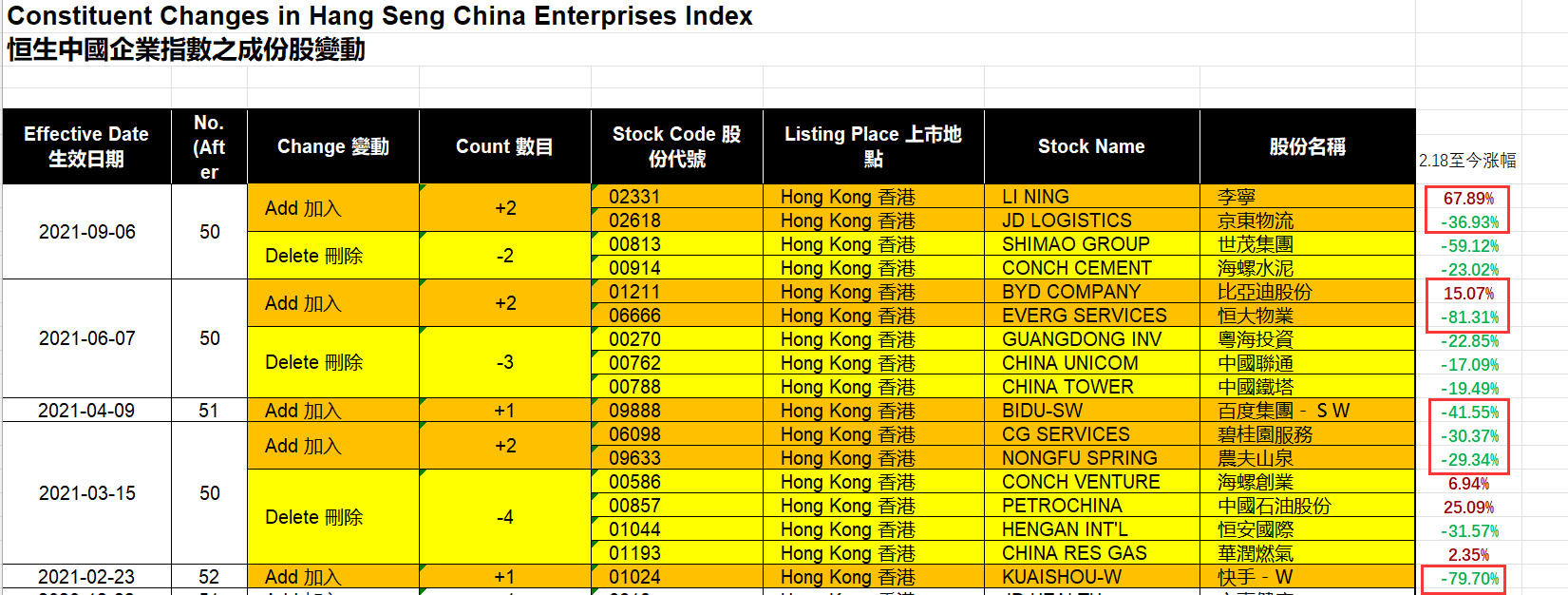
Task: Click the -81.31% percentage cell
Action: (x=1469, y=317)
